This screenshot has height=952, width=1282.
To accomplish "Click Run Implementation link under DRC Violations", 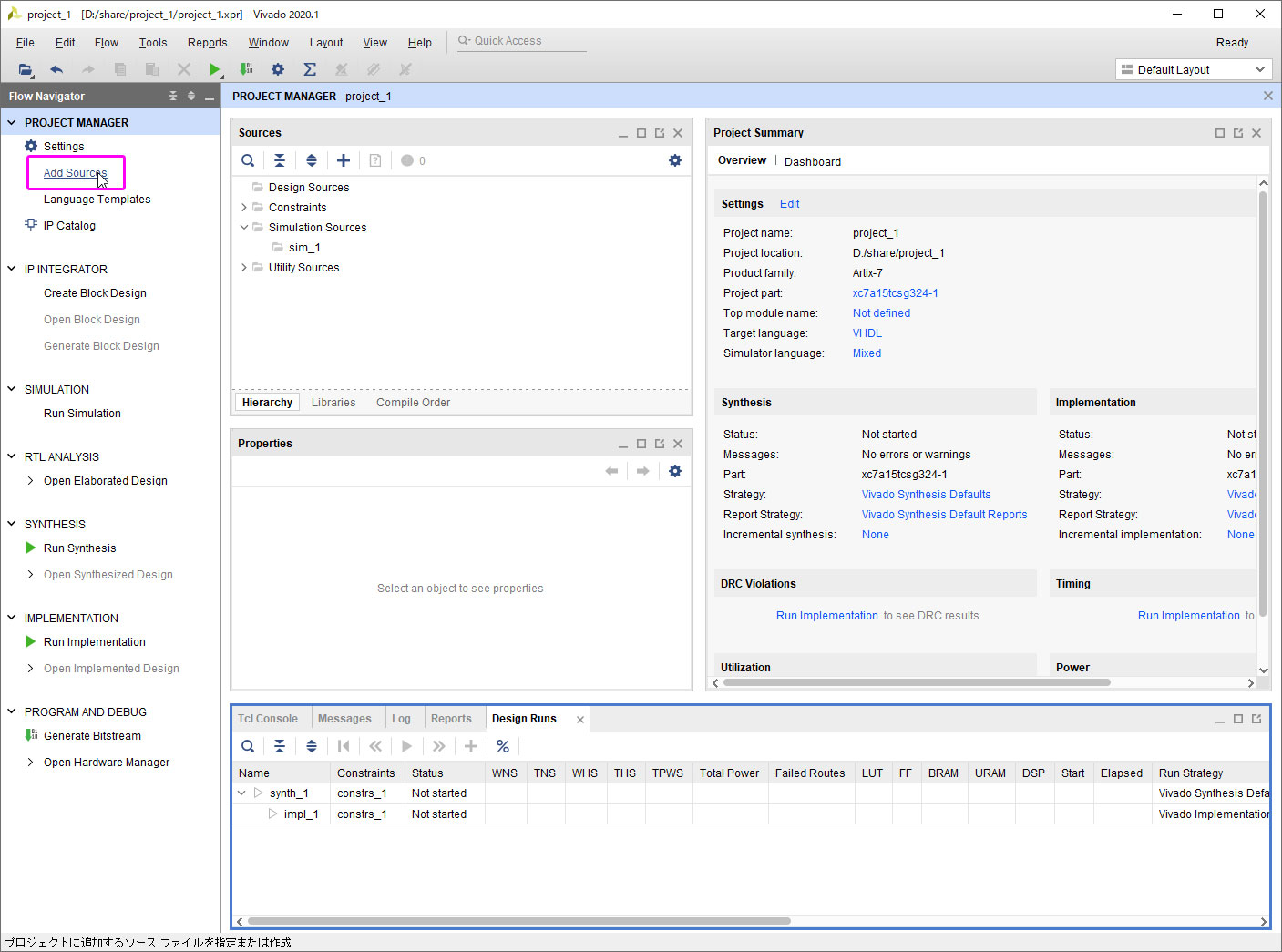I will pyautogui.click(x=826, y=616).
